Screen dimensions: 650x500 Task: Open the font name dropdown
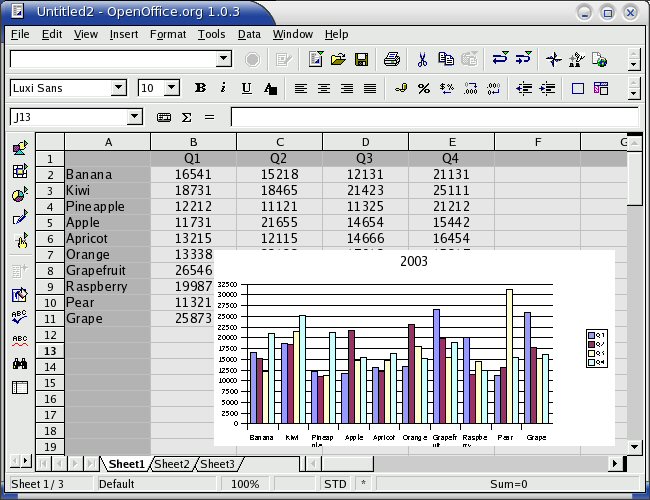(x=119, y=88)
